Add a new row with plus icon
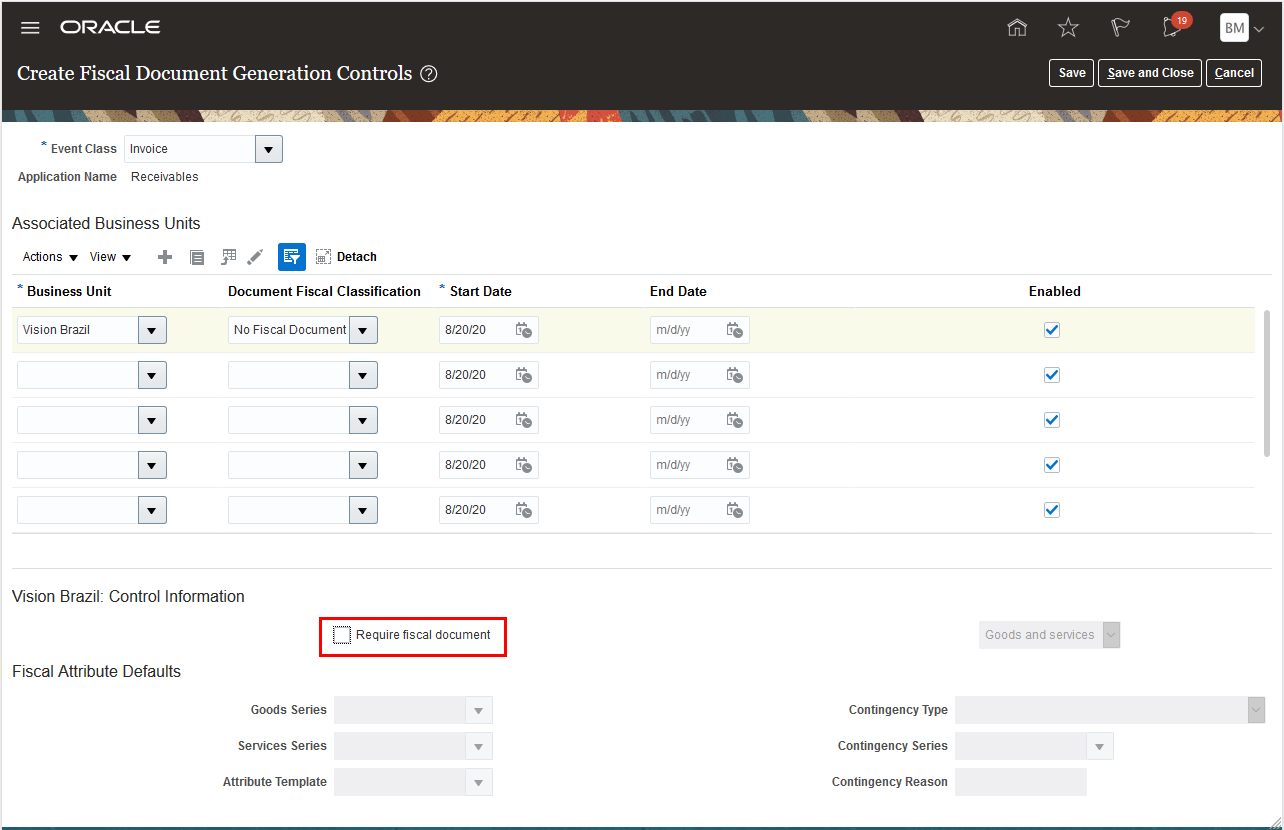The width and height of the screenshot is (1284, 830). pyautogui.click(x=165, y=257)
